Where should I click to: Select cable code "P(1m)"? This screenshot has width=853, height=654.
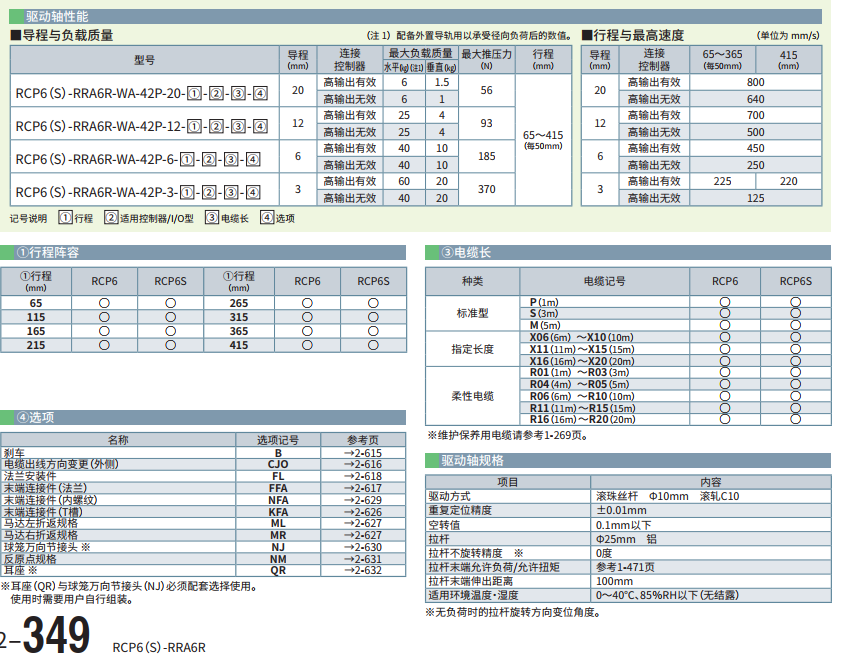[544, 302]
